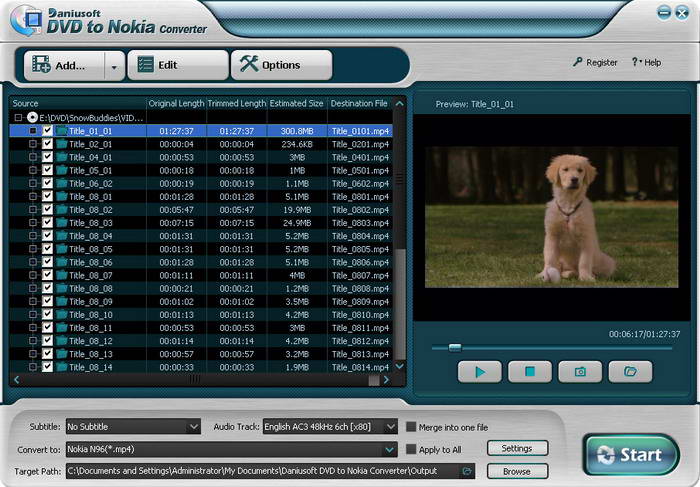Click the Title_08_13 folder icon
The image size is (700, 487).
pyautogui.click(x=62, y=354)
